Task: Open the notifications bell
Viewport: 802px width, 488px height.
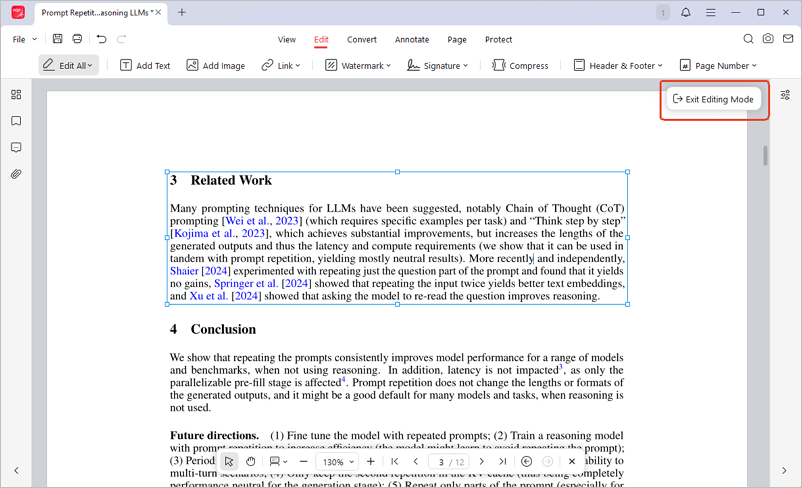Action: click(685, 12)
